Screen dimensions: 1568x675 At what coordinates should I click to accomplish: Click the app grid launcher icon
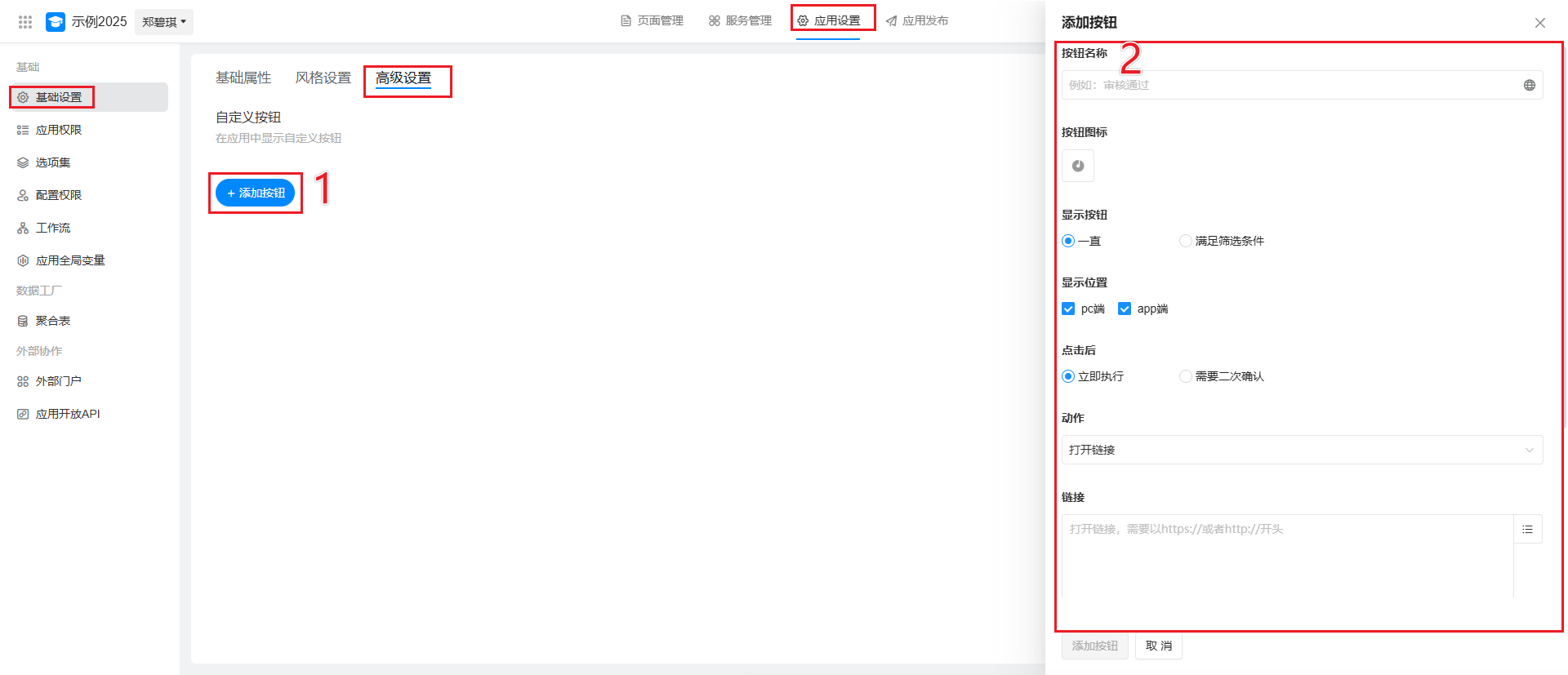[x=25, y=22]
